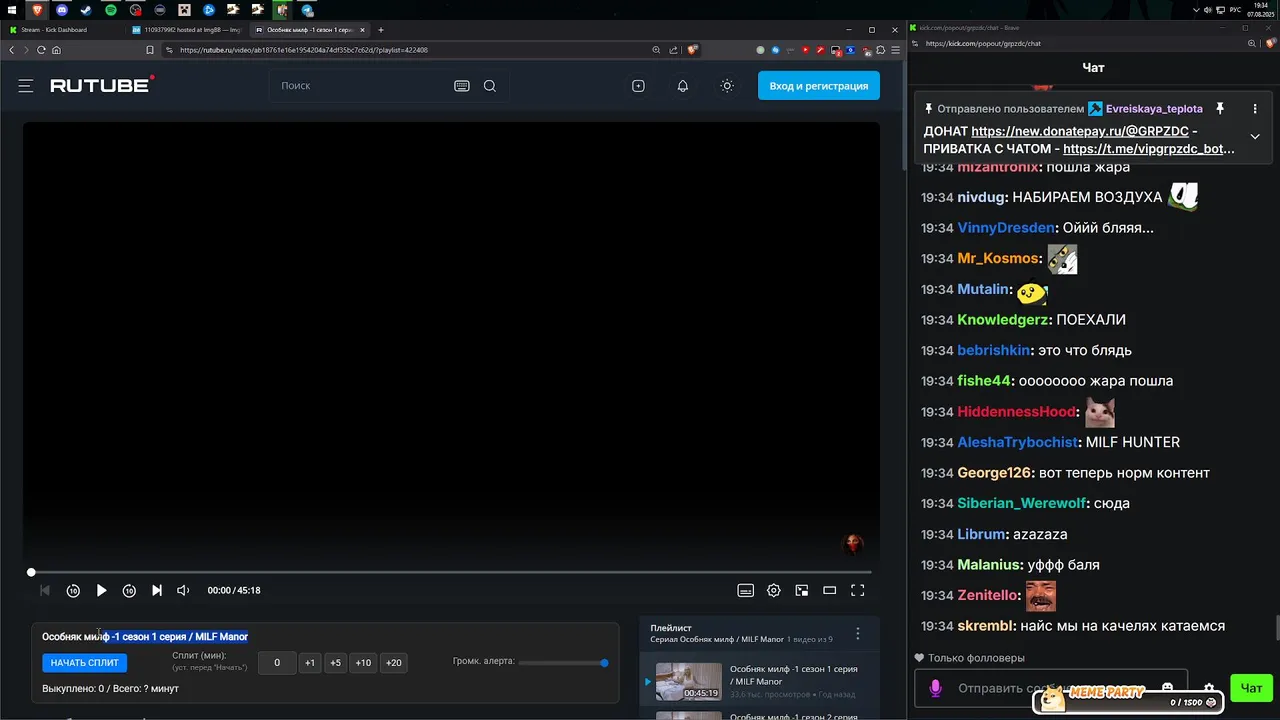Skip forward 10 seconds

[129, 591]
